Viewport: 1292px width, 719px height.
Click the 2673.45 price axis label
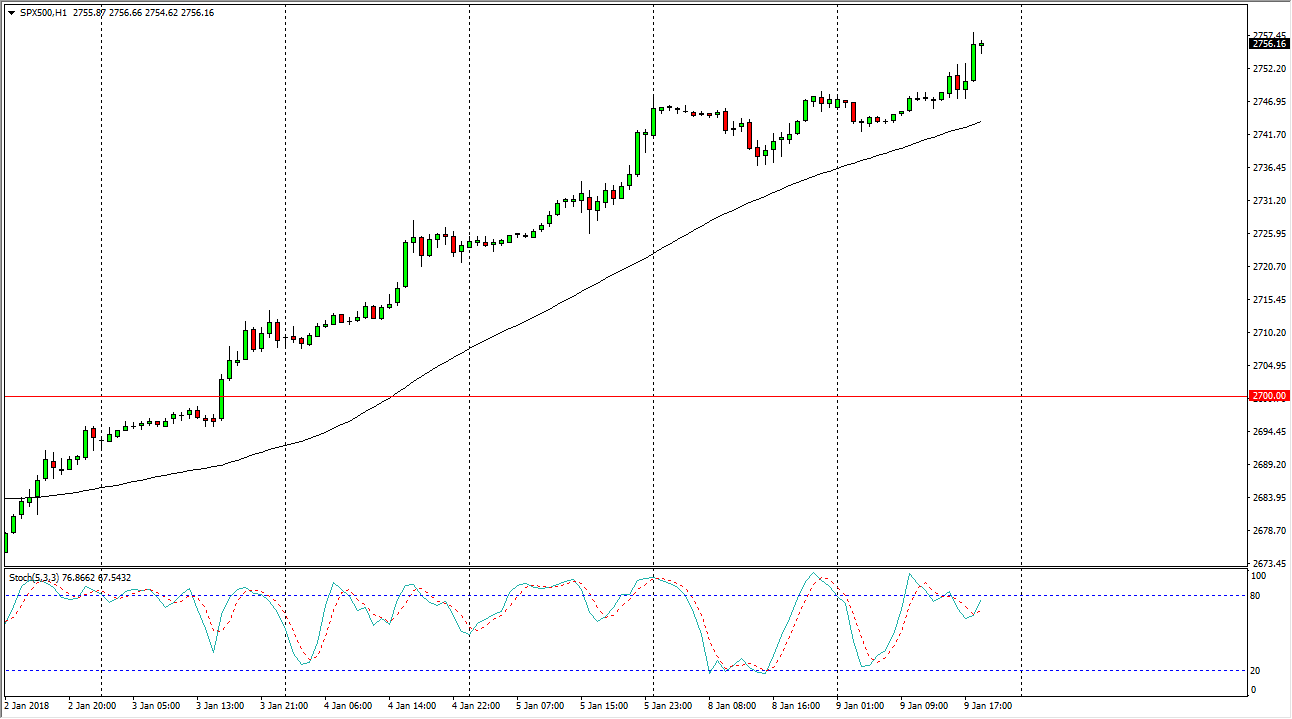1268,563
